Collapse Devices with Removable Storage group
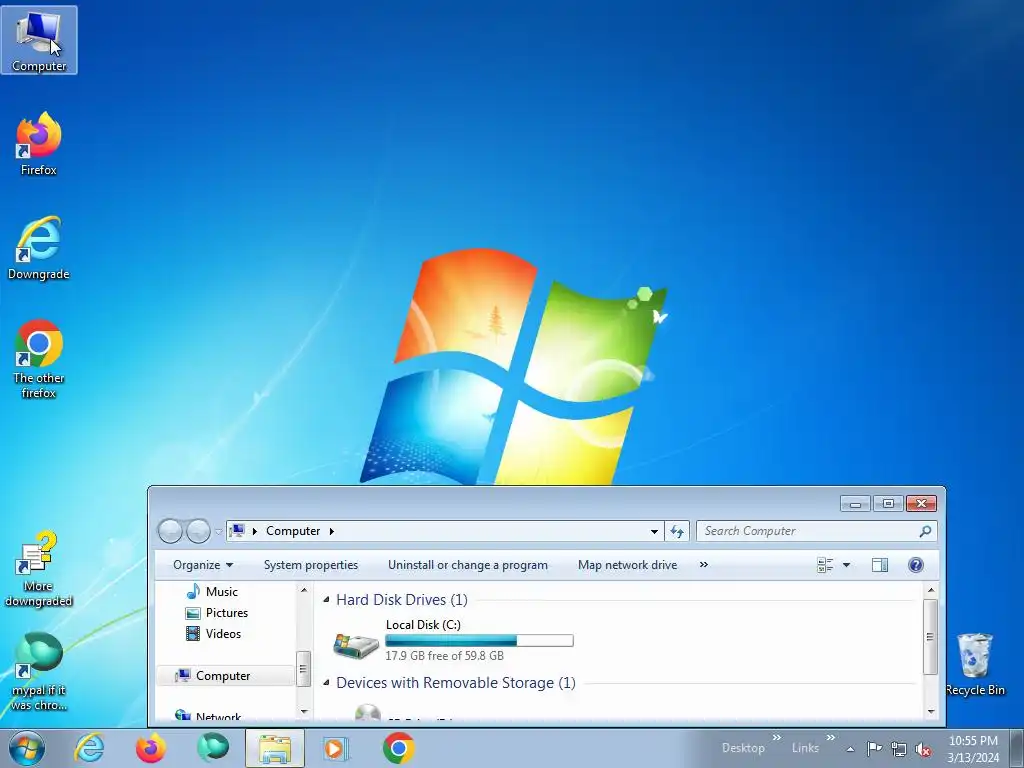The width and height of the screenshot is (1024, 768). [326, 682]
